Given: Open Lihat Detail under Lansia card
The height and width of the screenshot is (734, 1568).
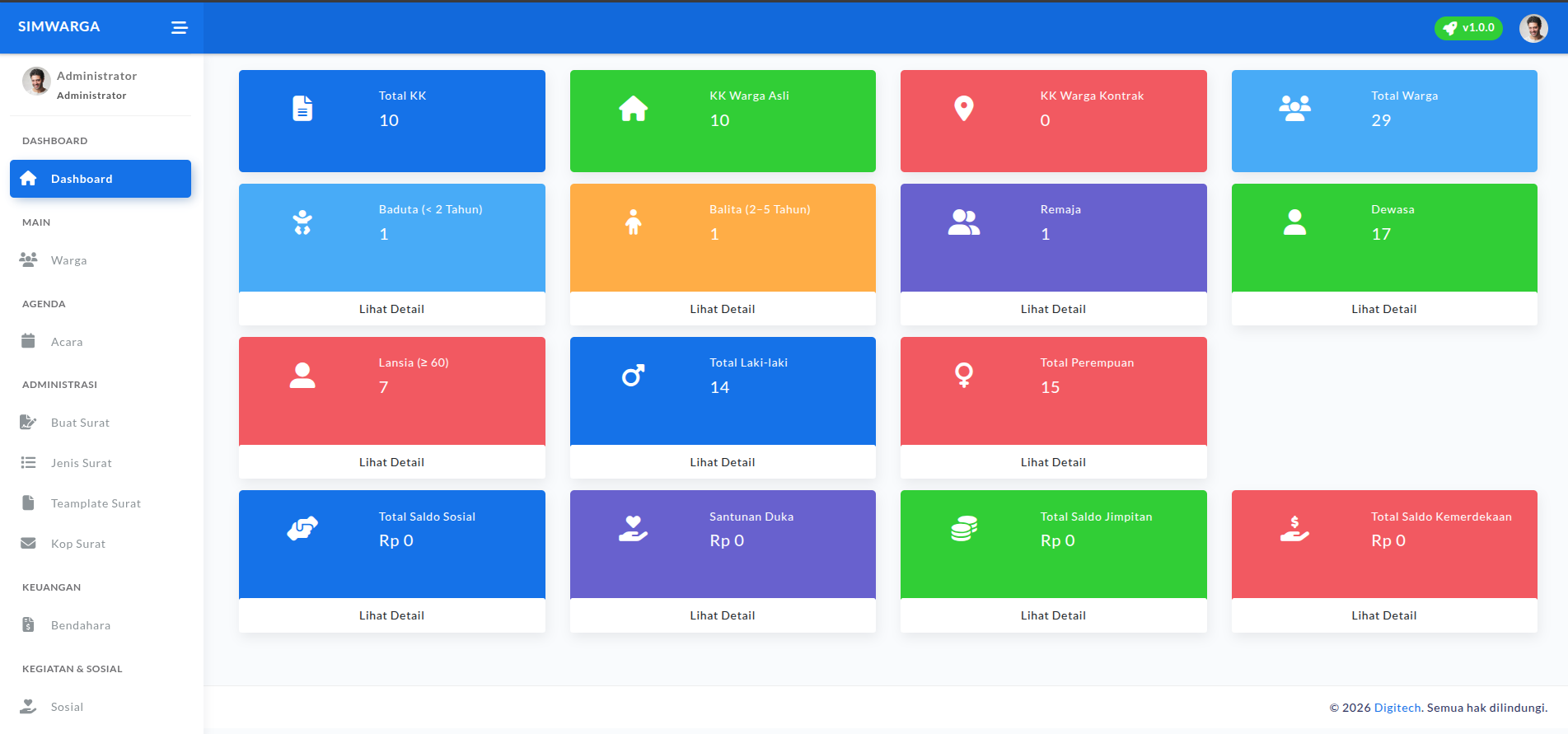Looking at the screenshot, I should [x=392, y=462].
